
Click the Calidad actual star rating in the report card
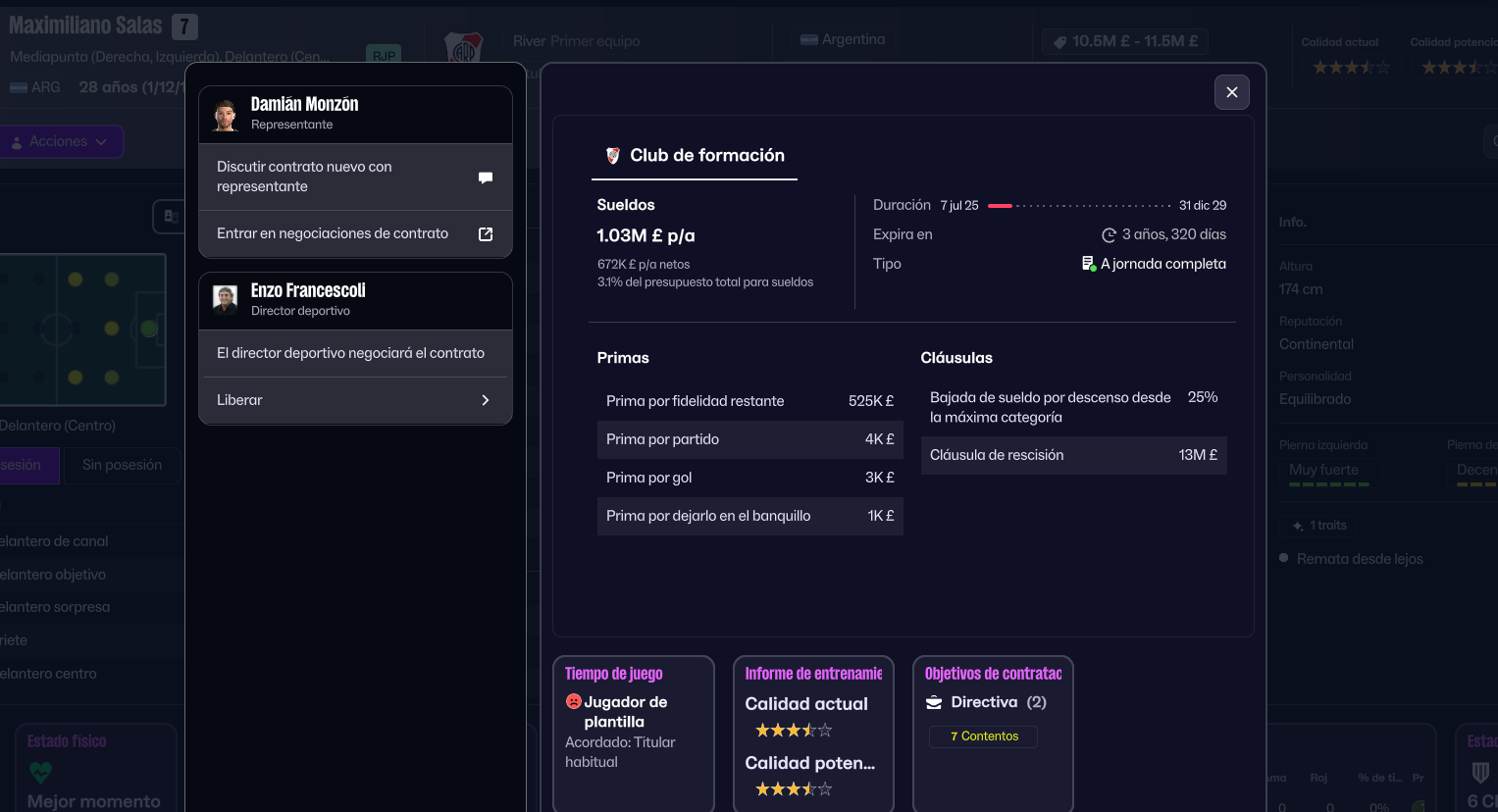coord(794,730)
